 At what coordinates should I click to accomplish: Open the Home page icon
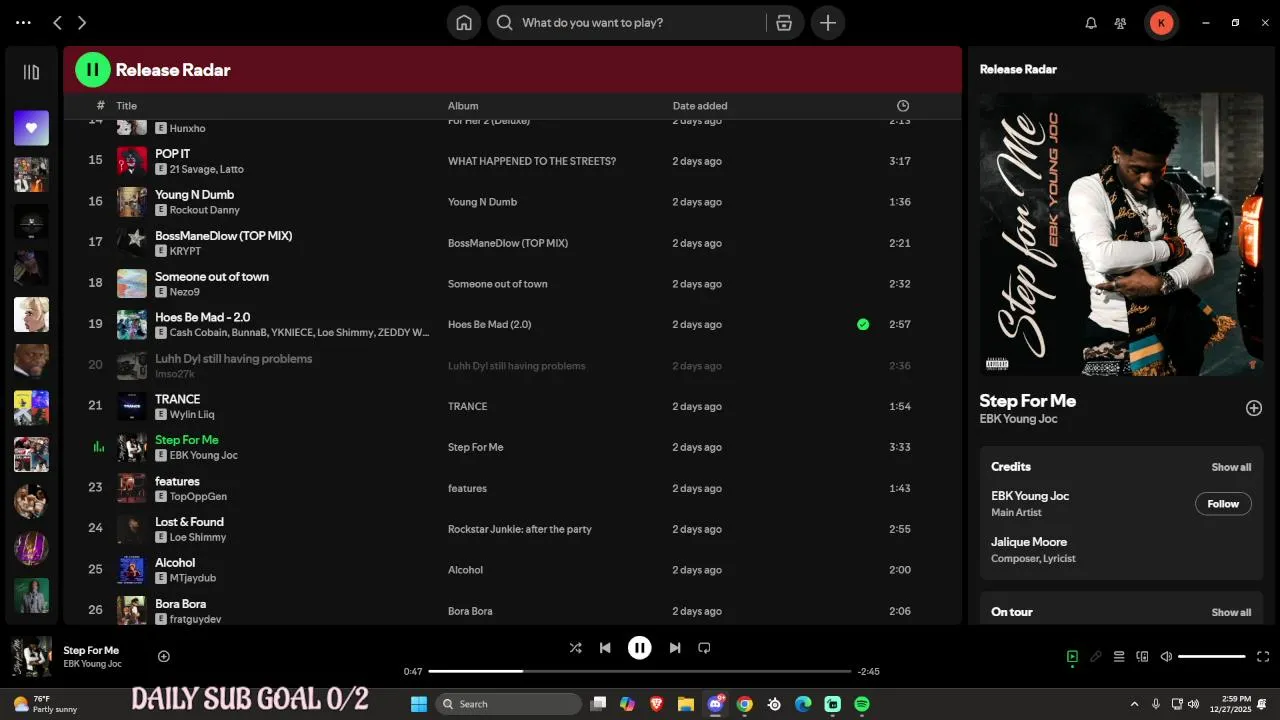(x=464, y=22)
